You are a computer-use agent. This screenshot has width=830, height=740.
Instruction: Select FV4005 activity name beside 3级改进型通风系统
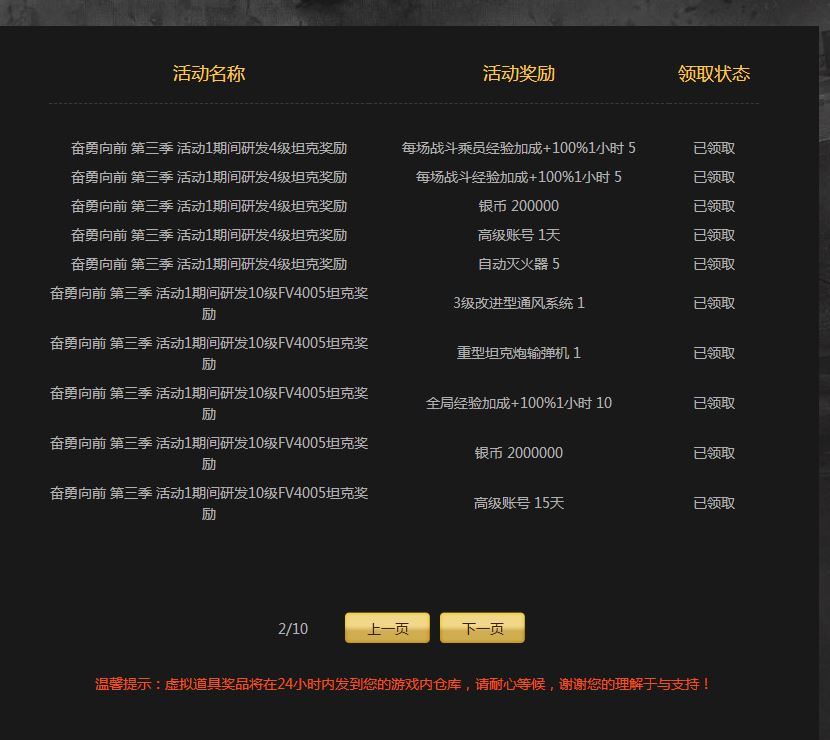click(209, 303)
